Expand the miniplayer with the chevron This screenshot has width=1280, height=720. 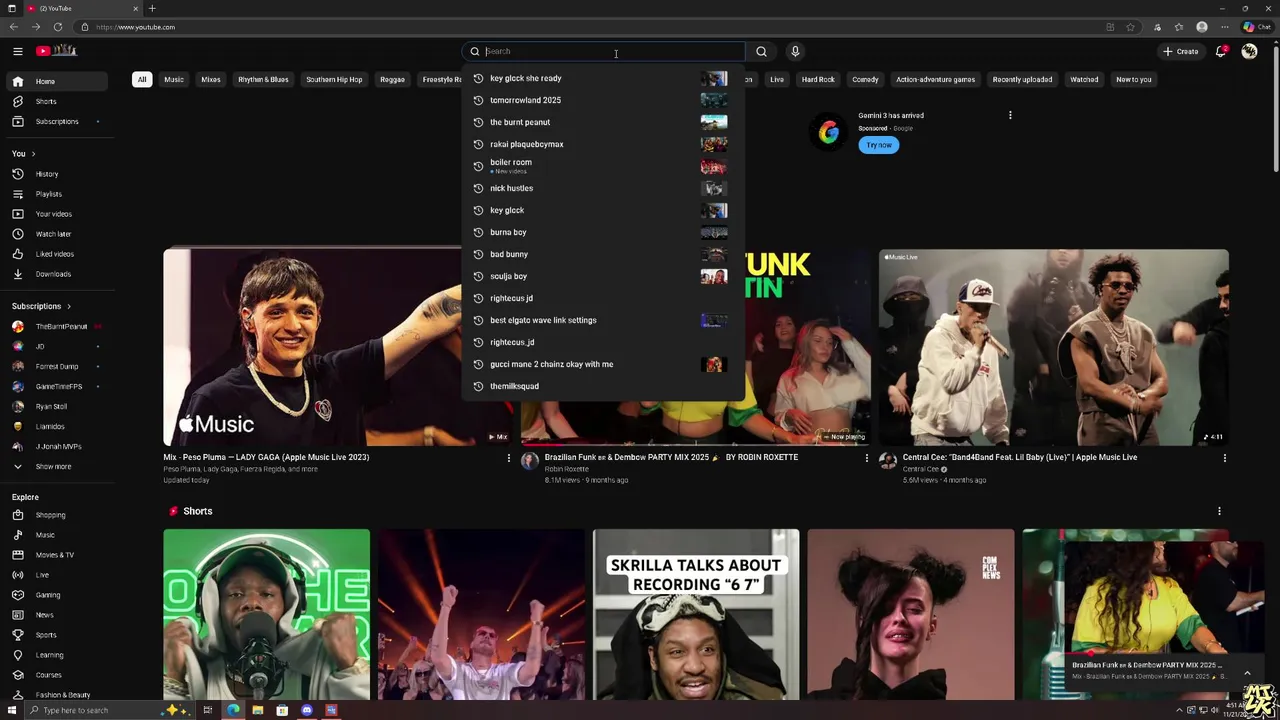coord(1247,672)
